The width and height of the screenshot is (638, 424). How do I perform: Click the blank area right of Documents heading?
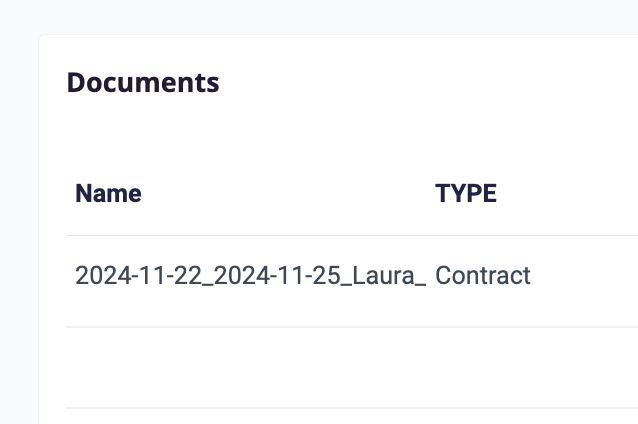point(427,83)
